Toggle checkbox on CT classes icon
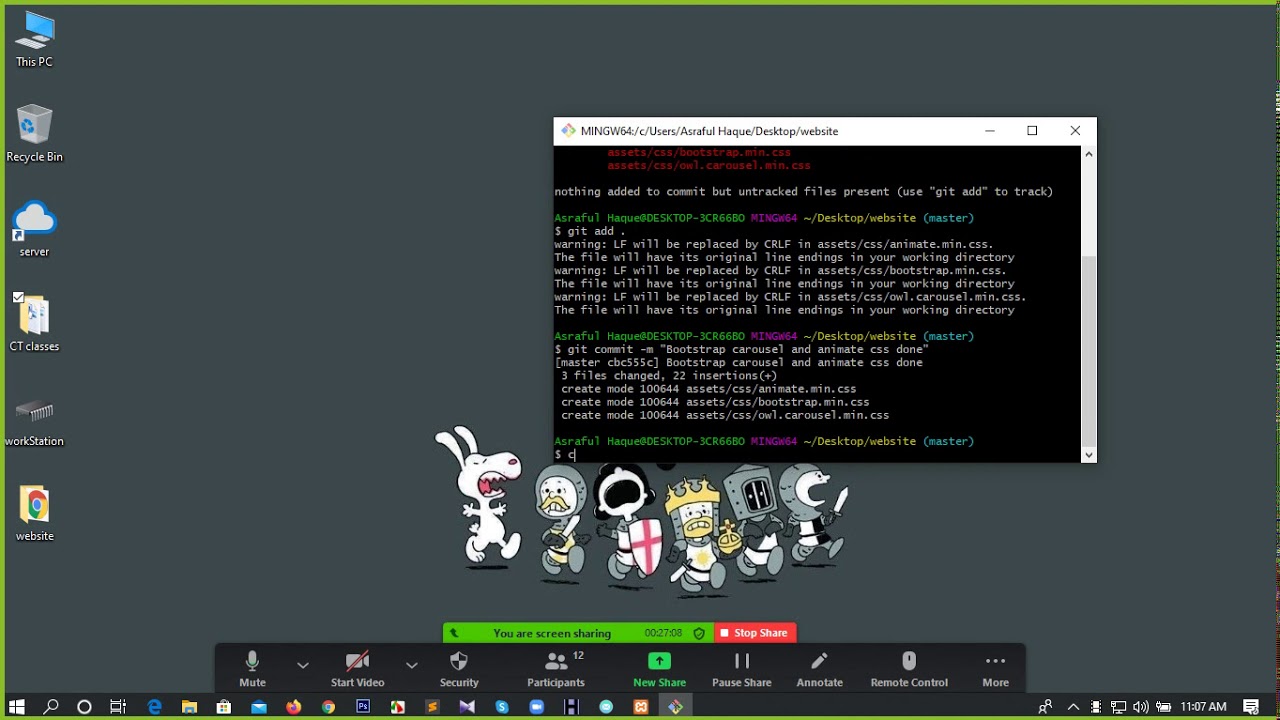The image size is (1280, 720). tap(18, 297)
